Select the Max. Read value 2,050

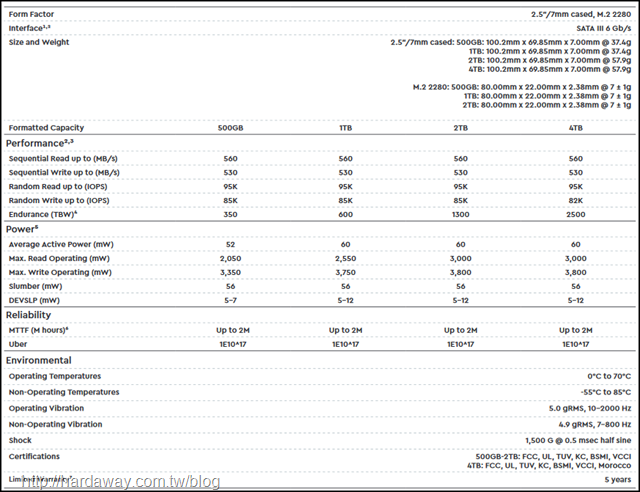230,258
